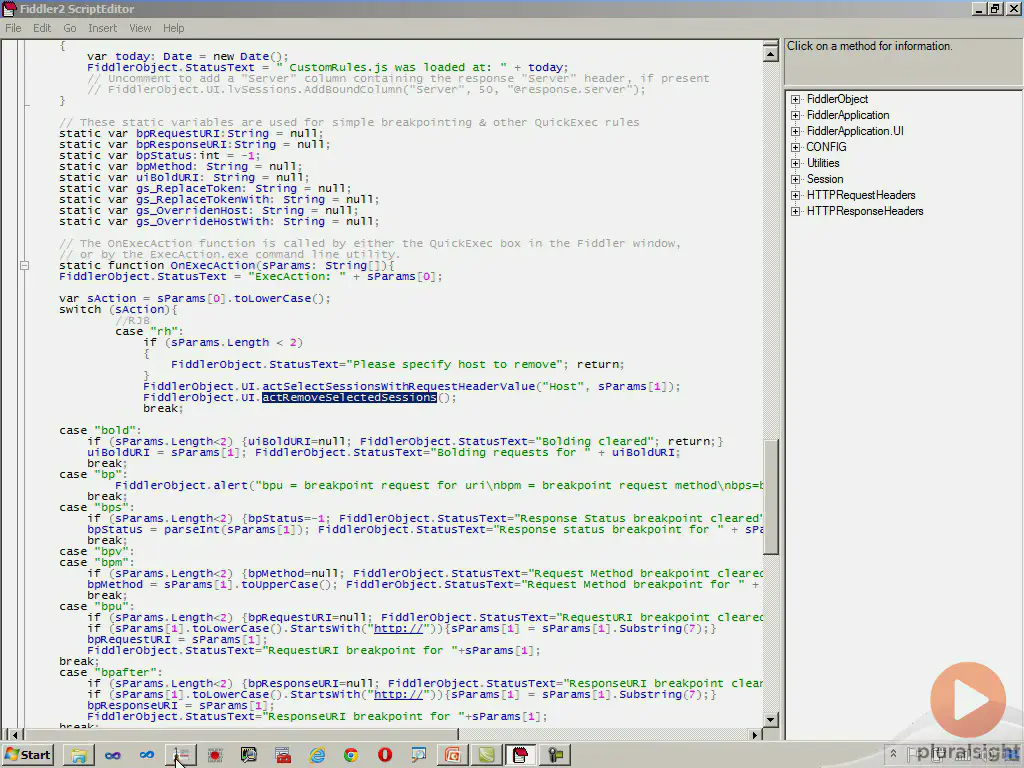
Task: Click the 'Please specify host to remove' string
Action: 455,364
